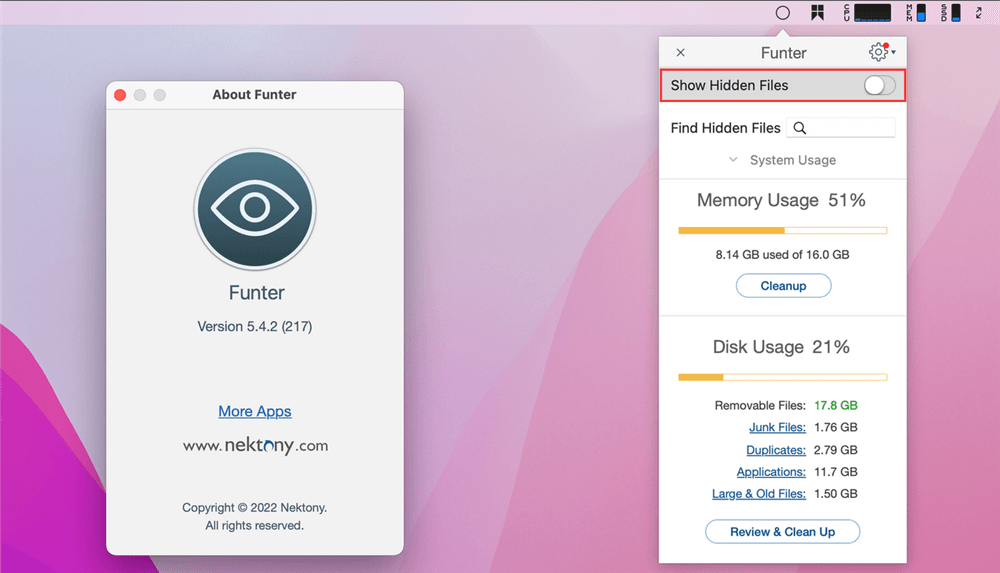This screenshot has width=1000, height=573.
Task: Open the CPU monitor in menu bar
Action: (x=867, y=13)
